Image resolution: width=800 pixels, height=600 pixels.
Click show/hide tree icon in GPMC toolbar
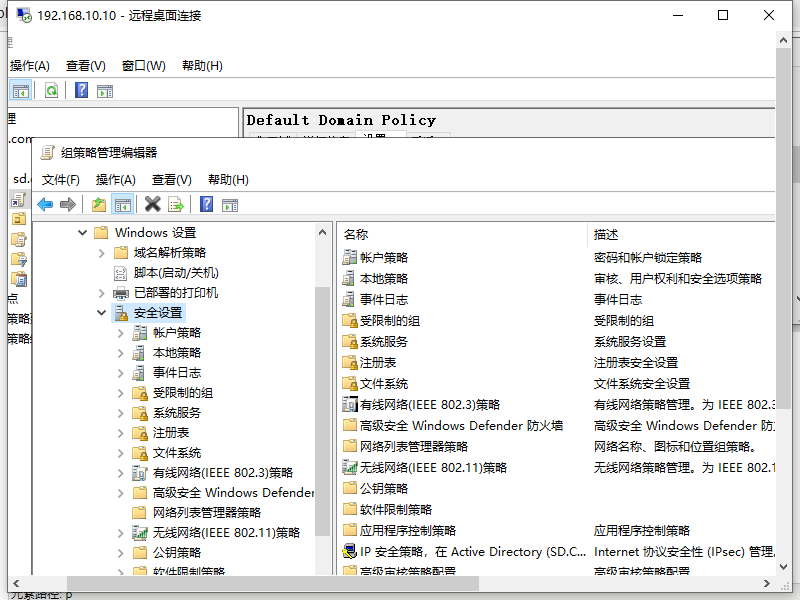[x=21, y=91]
